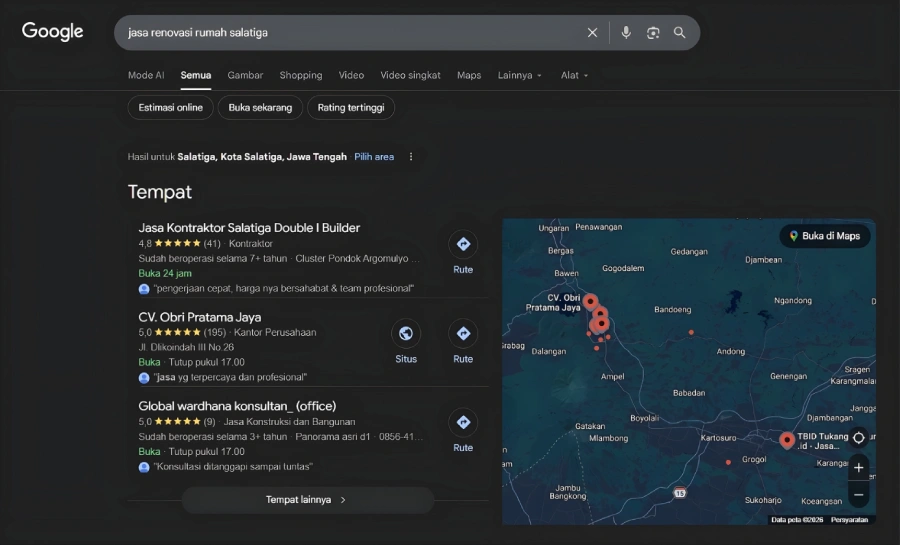The image size is (900, 545).
Task: Click the Google logo
Action: coord(52,31)
